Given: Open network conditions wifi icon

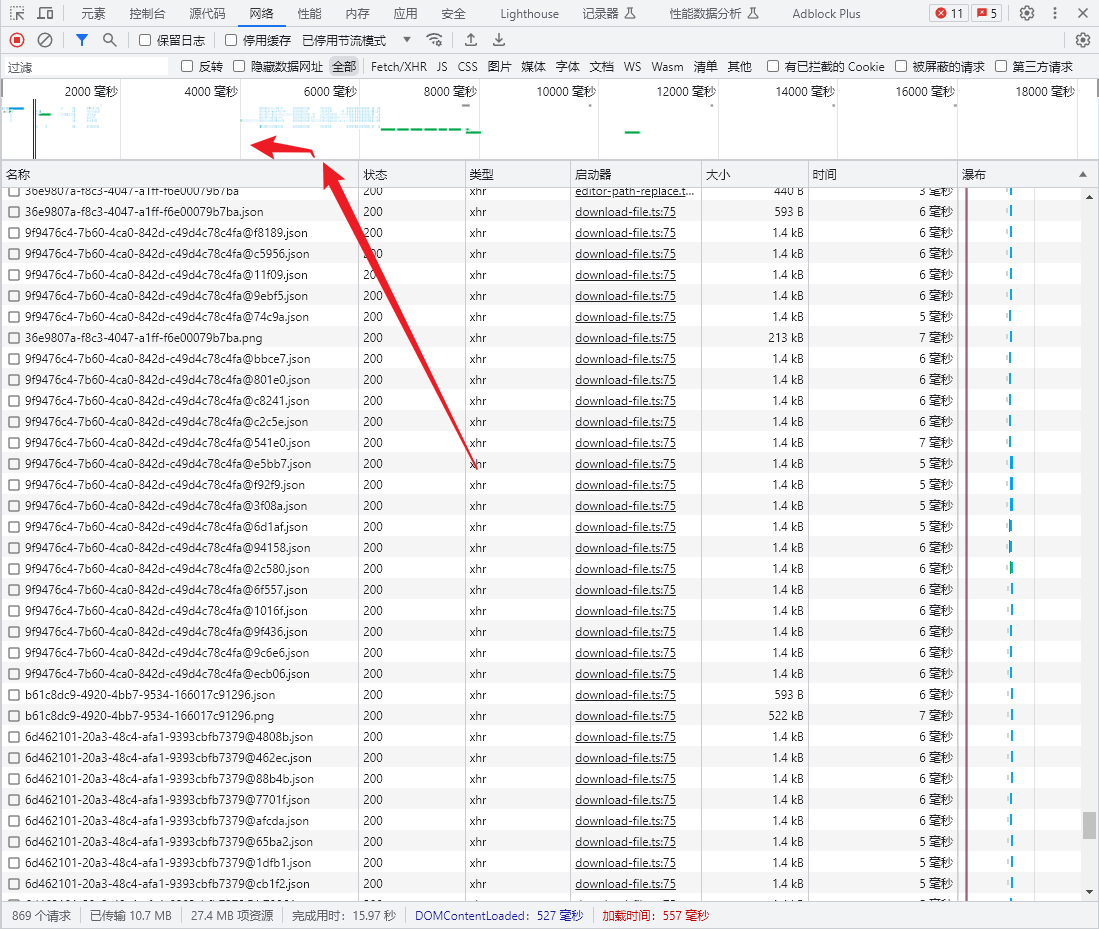Looking at the screenshot, I should (435, 40).
